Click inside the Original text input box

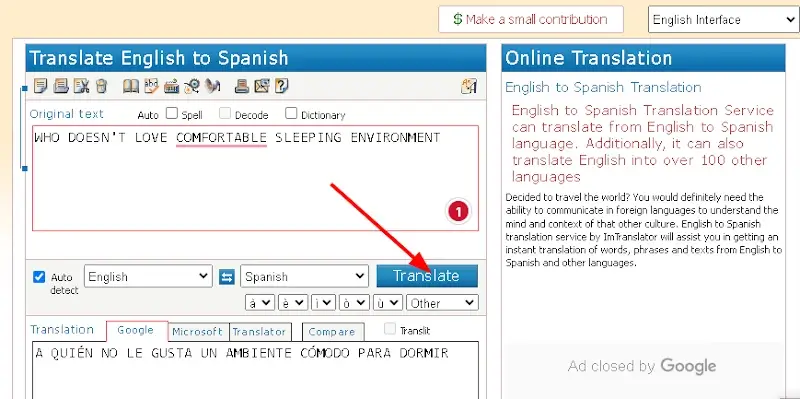(255, 178)
